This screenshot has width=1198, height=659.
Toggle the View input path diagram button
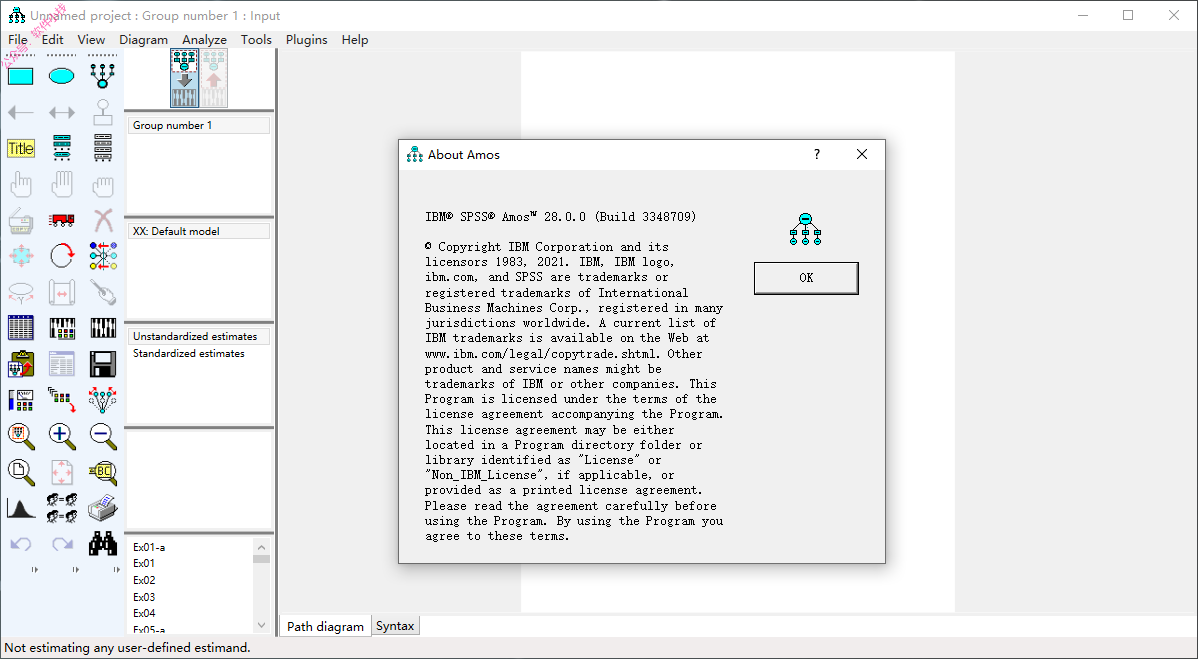(x=185, y=79)
